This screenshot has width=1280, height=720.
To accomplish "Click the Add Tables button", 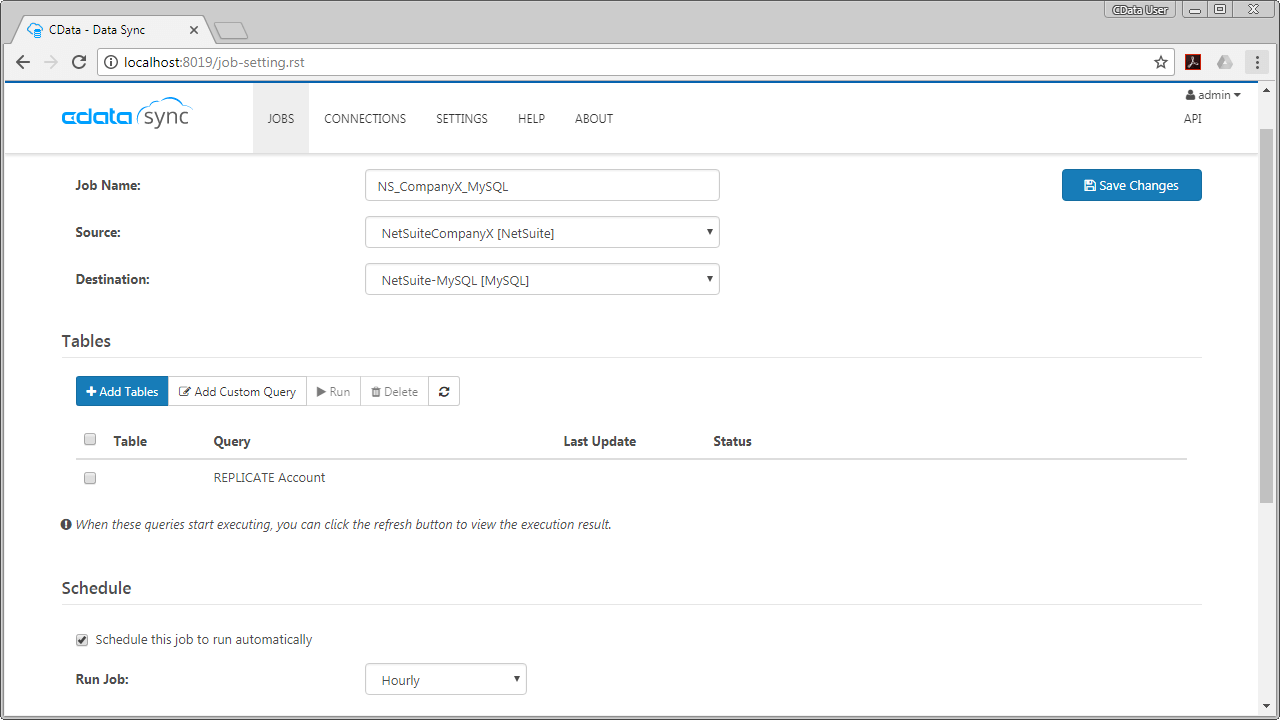I will 122,392.
